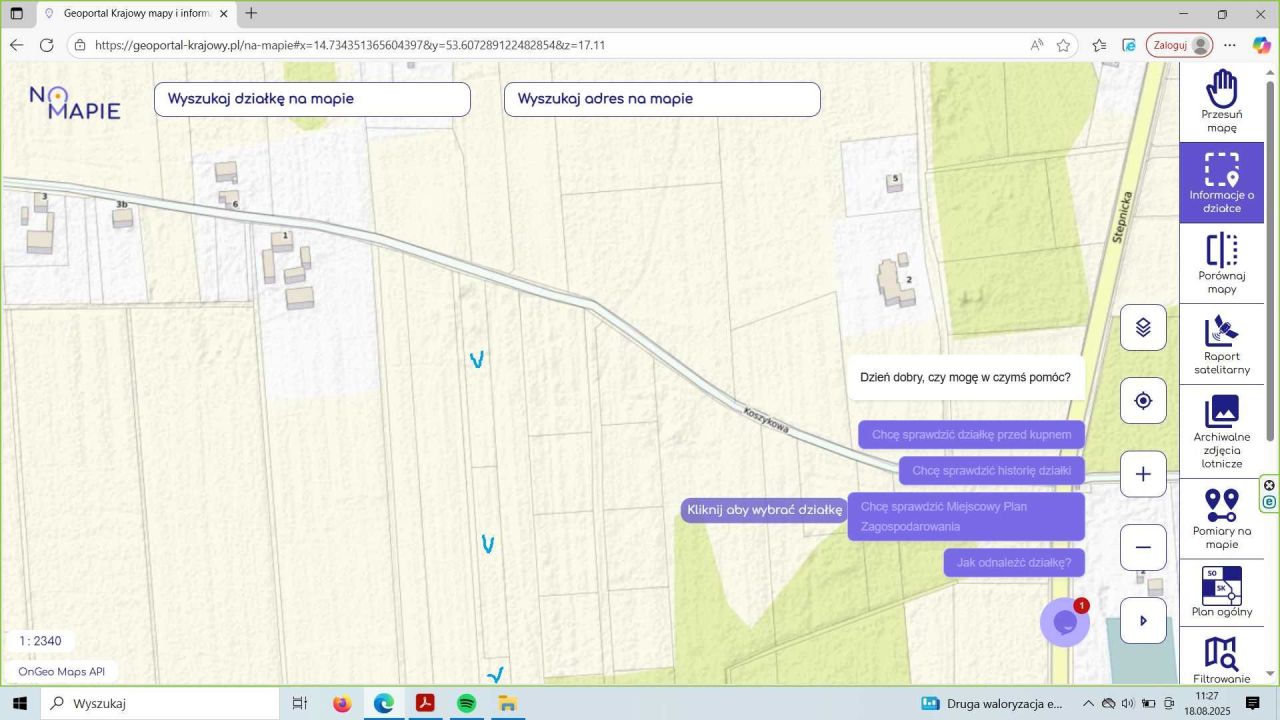
Task: Expand panel with the right arrow button
Action: click(x=1143, y=621)
